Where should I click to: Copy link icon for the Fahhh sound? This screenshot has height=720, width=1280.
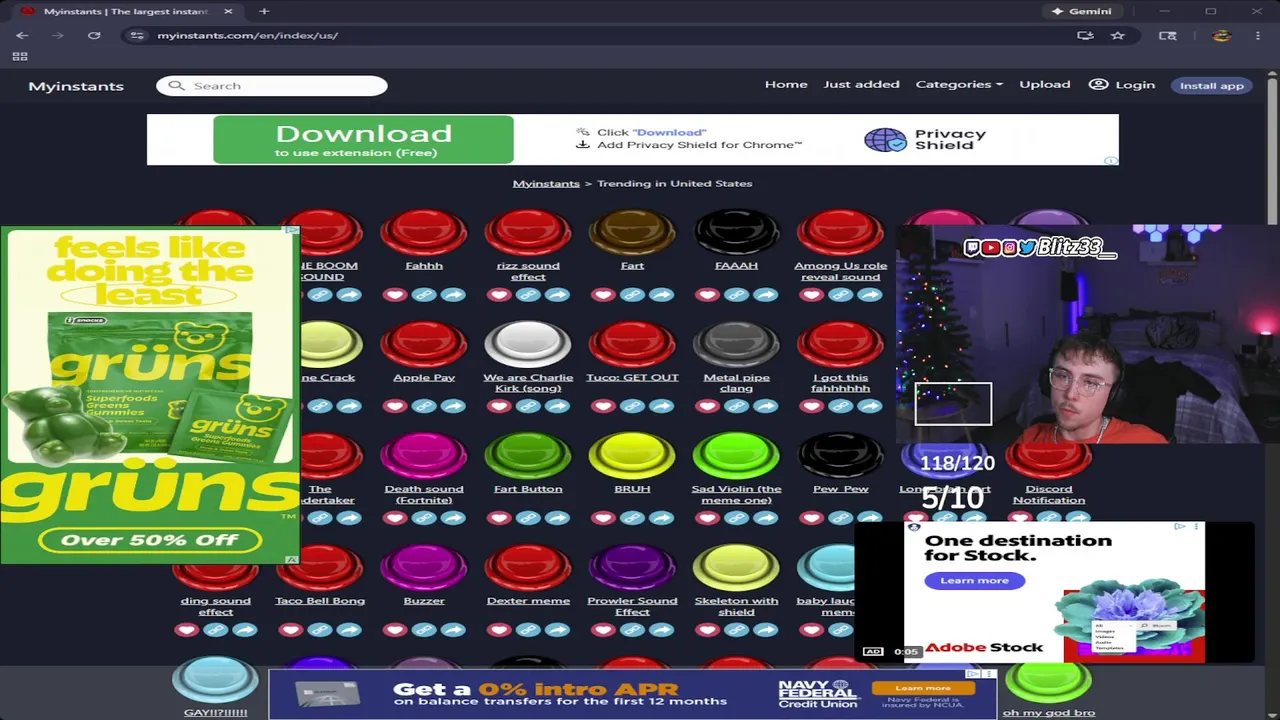(424, 295)
